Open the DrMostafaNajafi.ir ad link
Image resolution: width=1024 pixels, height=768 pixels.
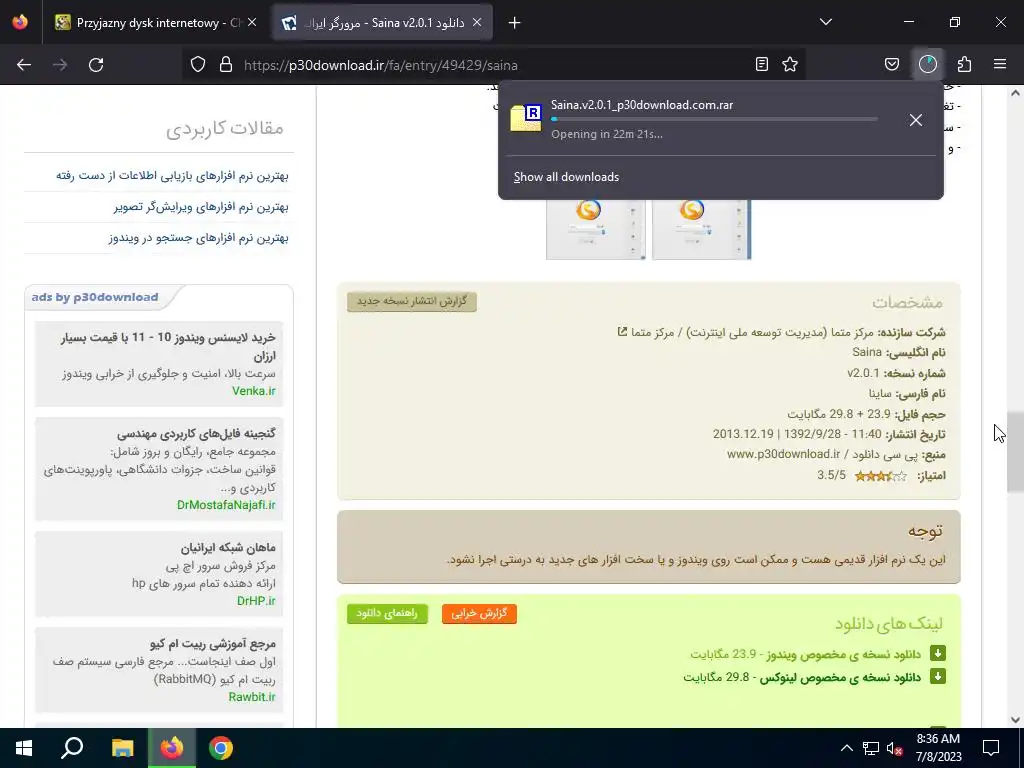pyautogui.click(x=226, y=505)
